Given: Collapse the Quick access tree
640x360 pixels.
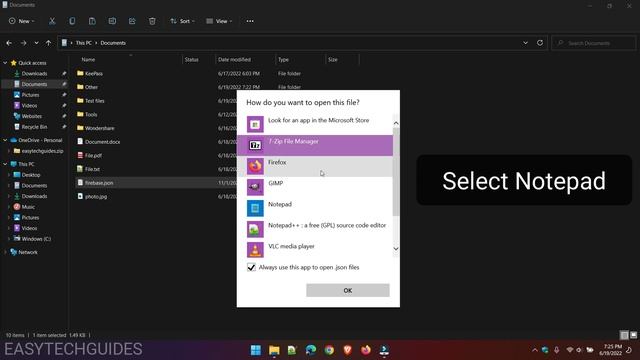Looking at the screenshot, I should [x=5, y=63].
